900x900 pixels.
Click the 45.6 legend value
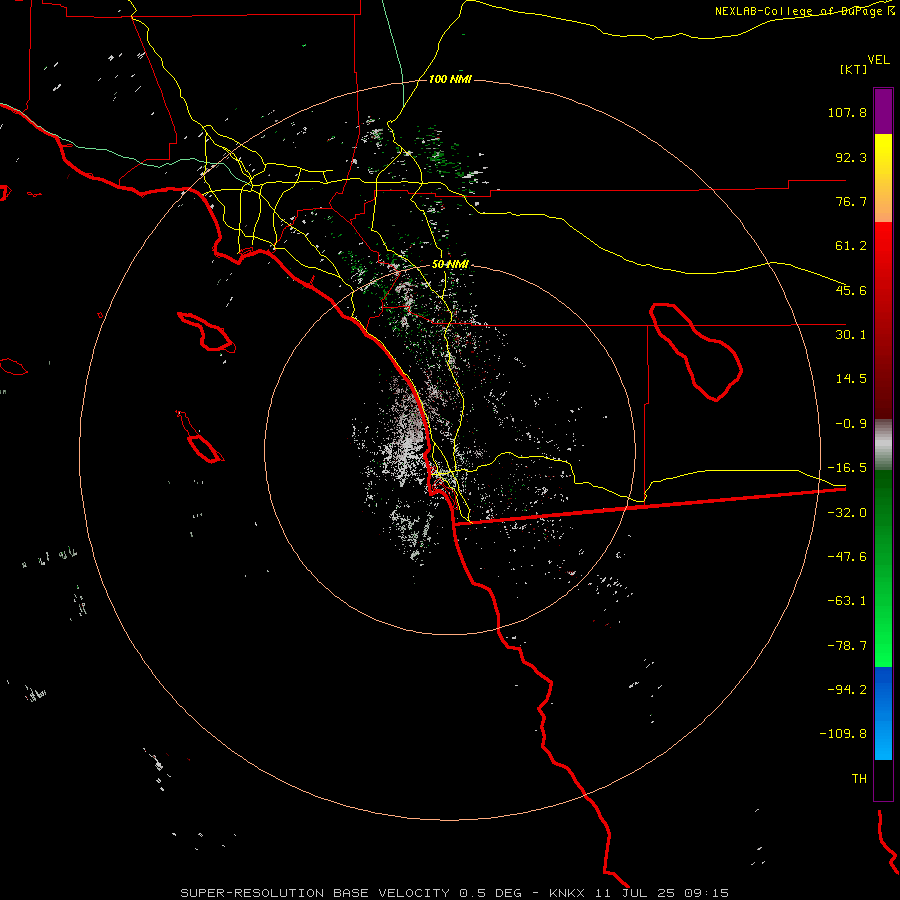851,290
